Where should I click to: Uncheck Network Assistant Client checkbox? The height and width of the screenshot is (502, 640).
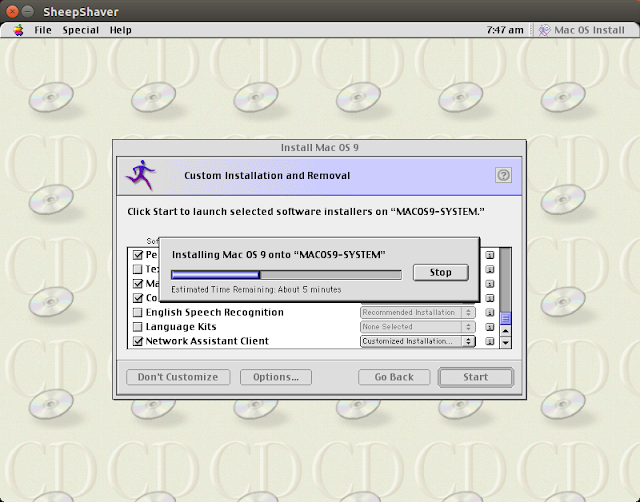(x=138, y=341)
